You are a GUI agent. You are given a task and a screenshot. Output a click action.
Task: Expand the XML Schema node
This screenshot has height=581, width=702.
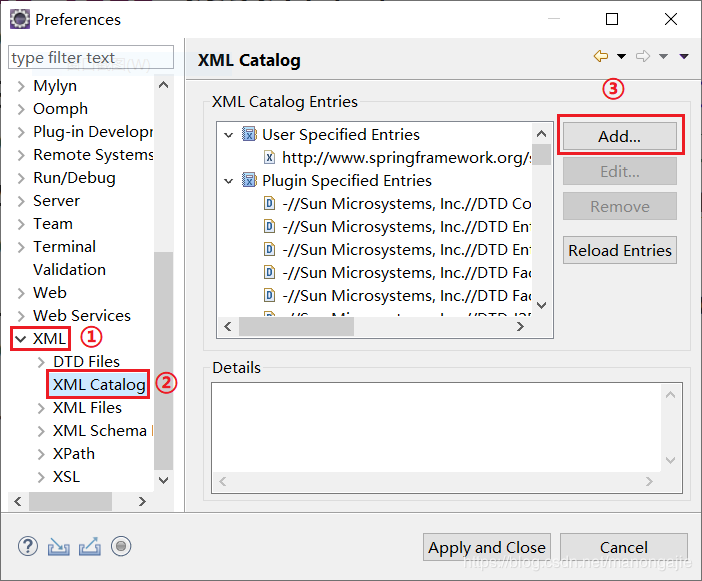[41, 431]
